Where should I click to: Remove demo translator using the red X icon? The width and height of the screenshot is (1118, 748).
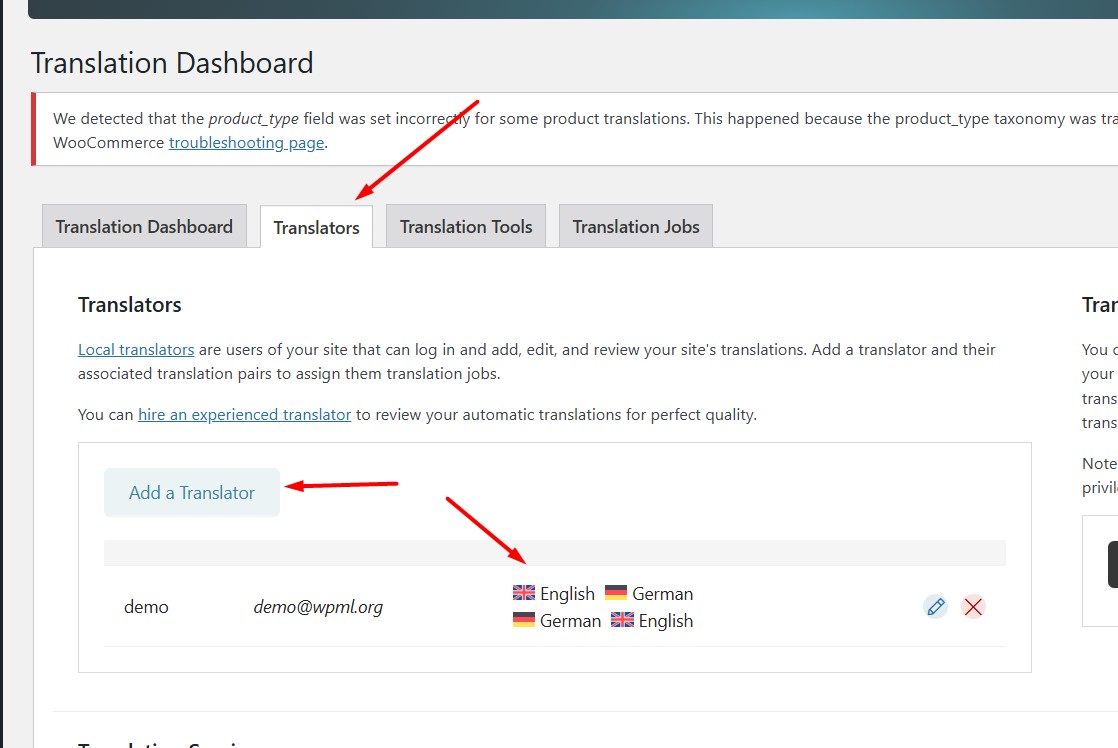pyautogui.click(x=973, y=606)
